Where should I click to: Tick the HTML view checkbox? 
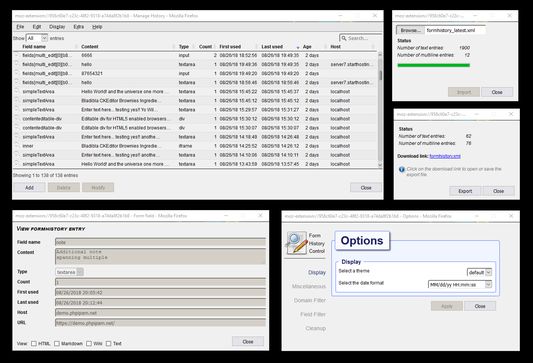coord(34,344)
